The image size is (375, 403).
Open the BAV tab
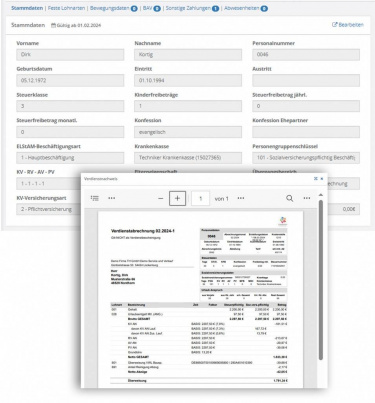click(152, 8)
